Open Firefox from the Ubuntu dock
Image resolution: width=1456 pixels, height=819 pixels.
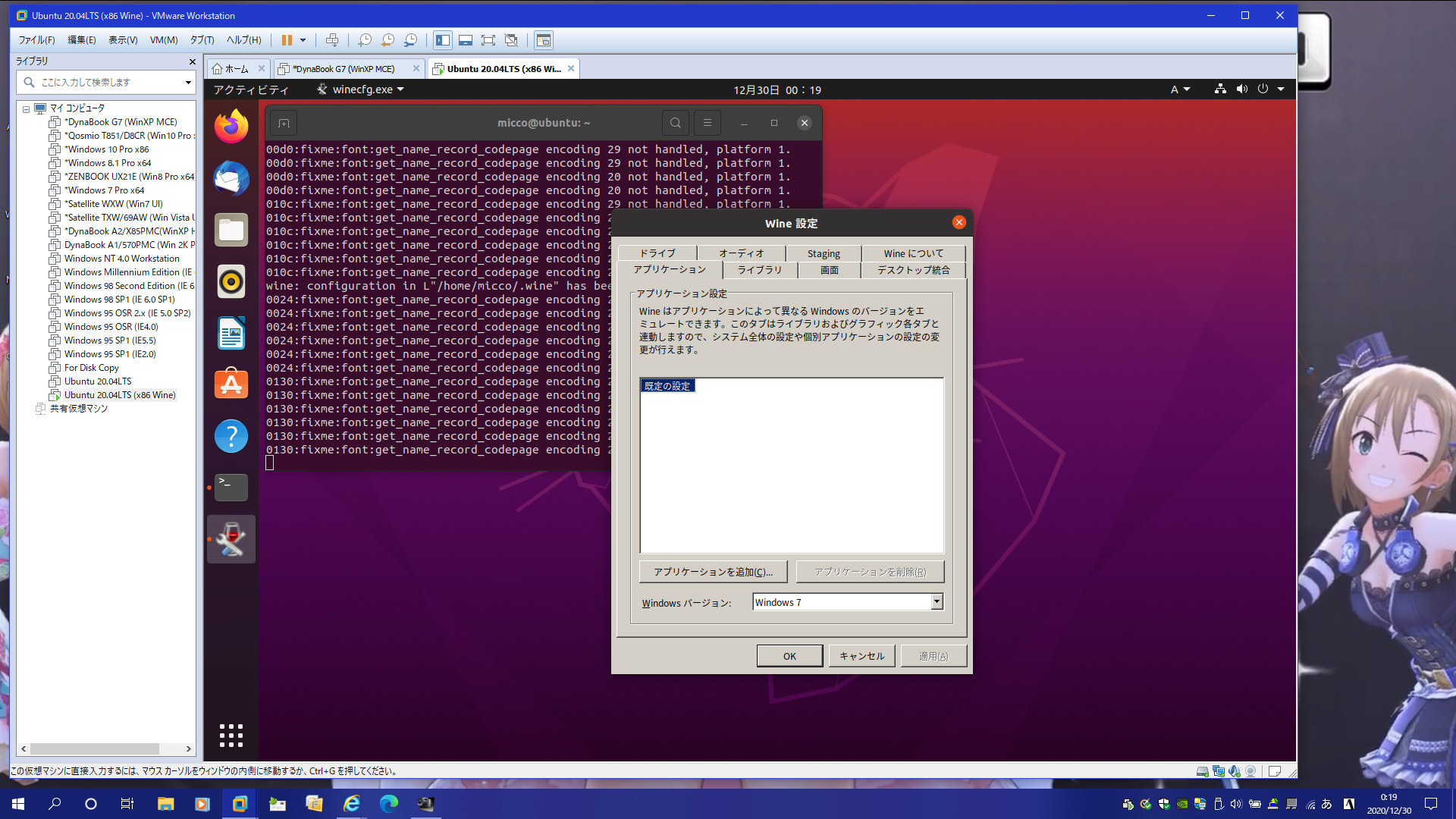[x=231, y=126]
